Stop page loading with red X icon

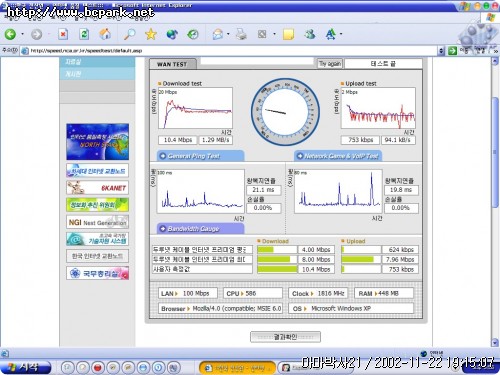pyautogui.click(x=63, y=34)
